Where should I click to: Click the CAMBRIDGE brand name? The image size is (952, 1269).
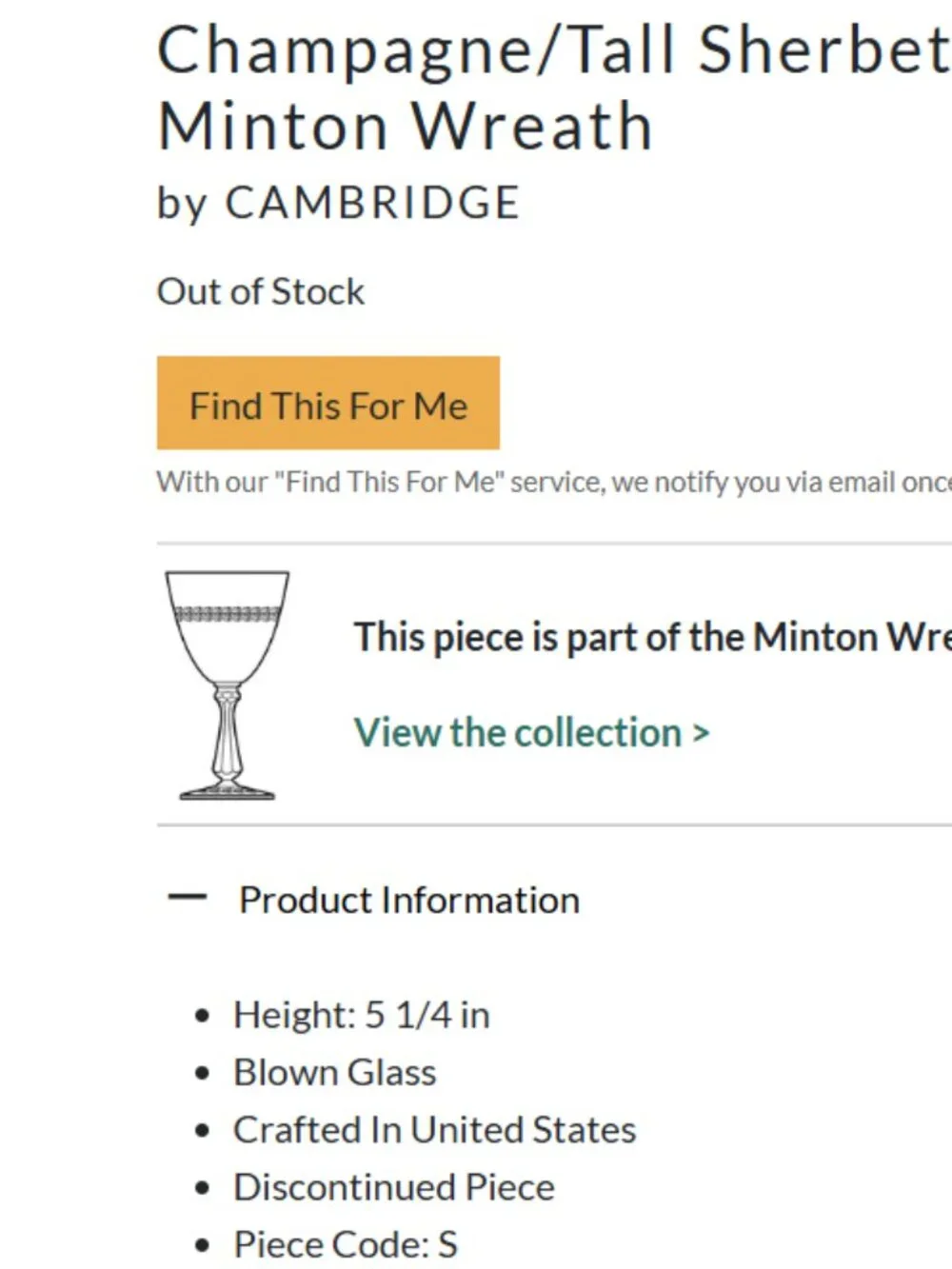coord(372,203)
